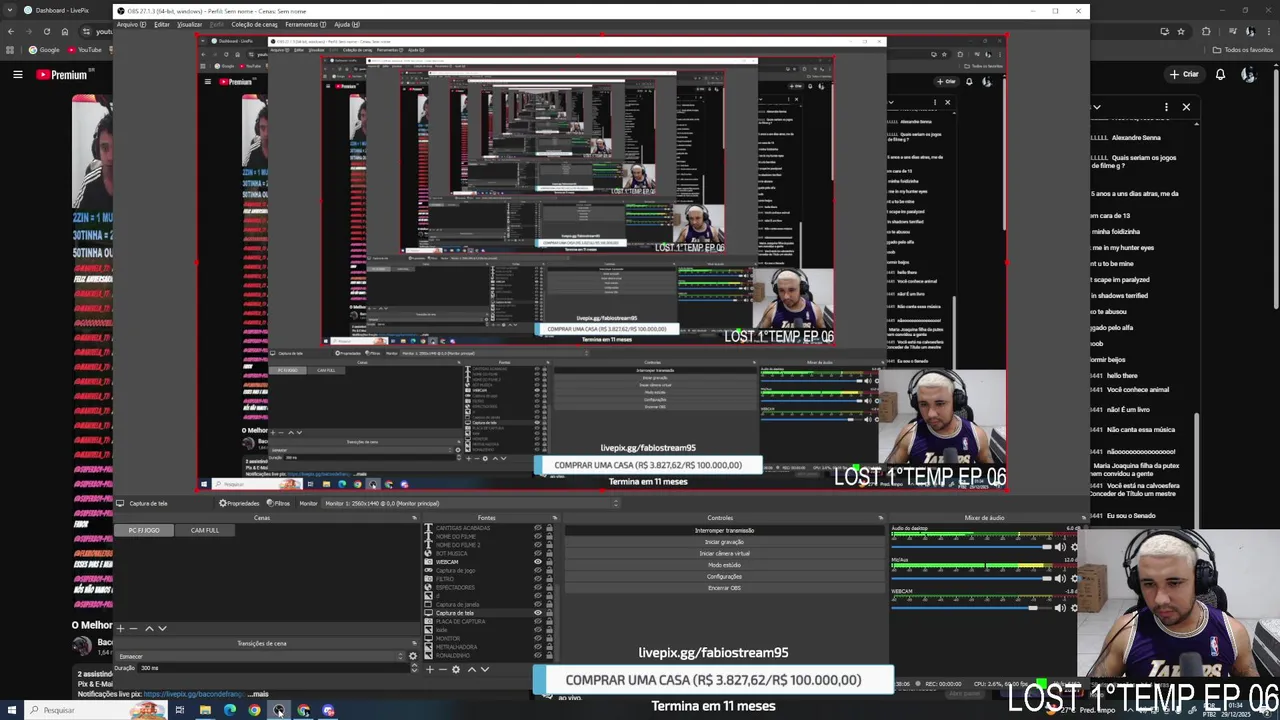Click Iniciar câmera virtual button
The height and width of the screenshot is (720, 1280).
click(x=724, y=553)
